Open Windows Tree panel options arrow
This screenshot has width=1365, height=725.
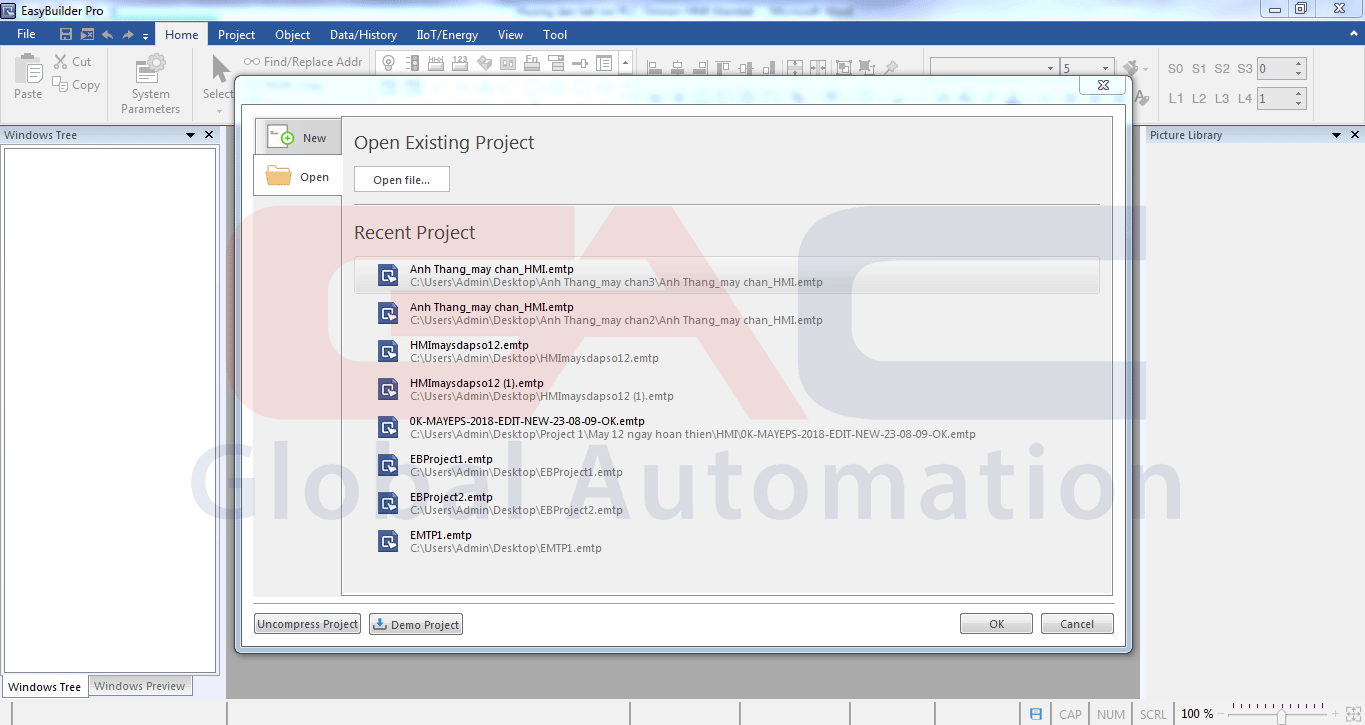pos(190,135)
